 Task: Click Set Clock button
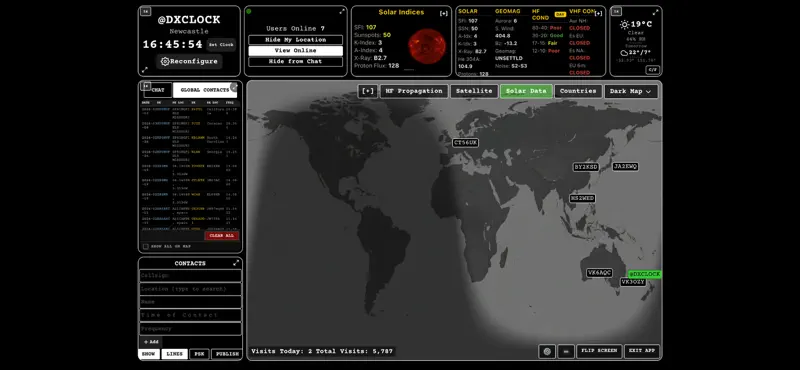(221, 45)
